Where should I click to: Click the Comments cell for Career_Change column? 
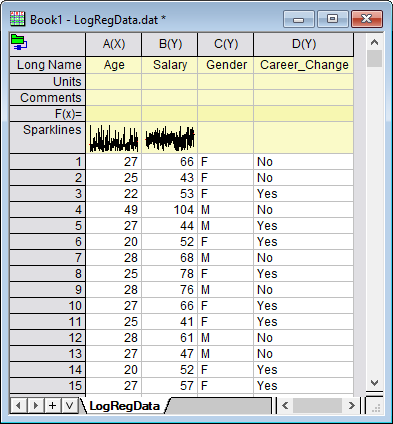click(x=304, y=98)
